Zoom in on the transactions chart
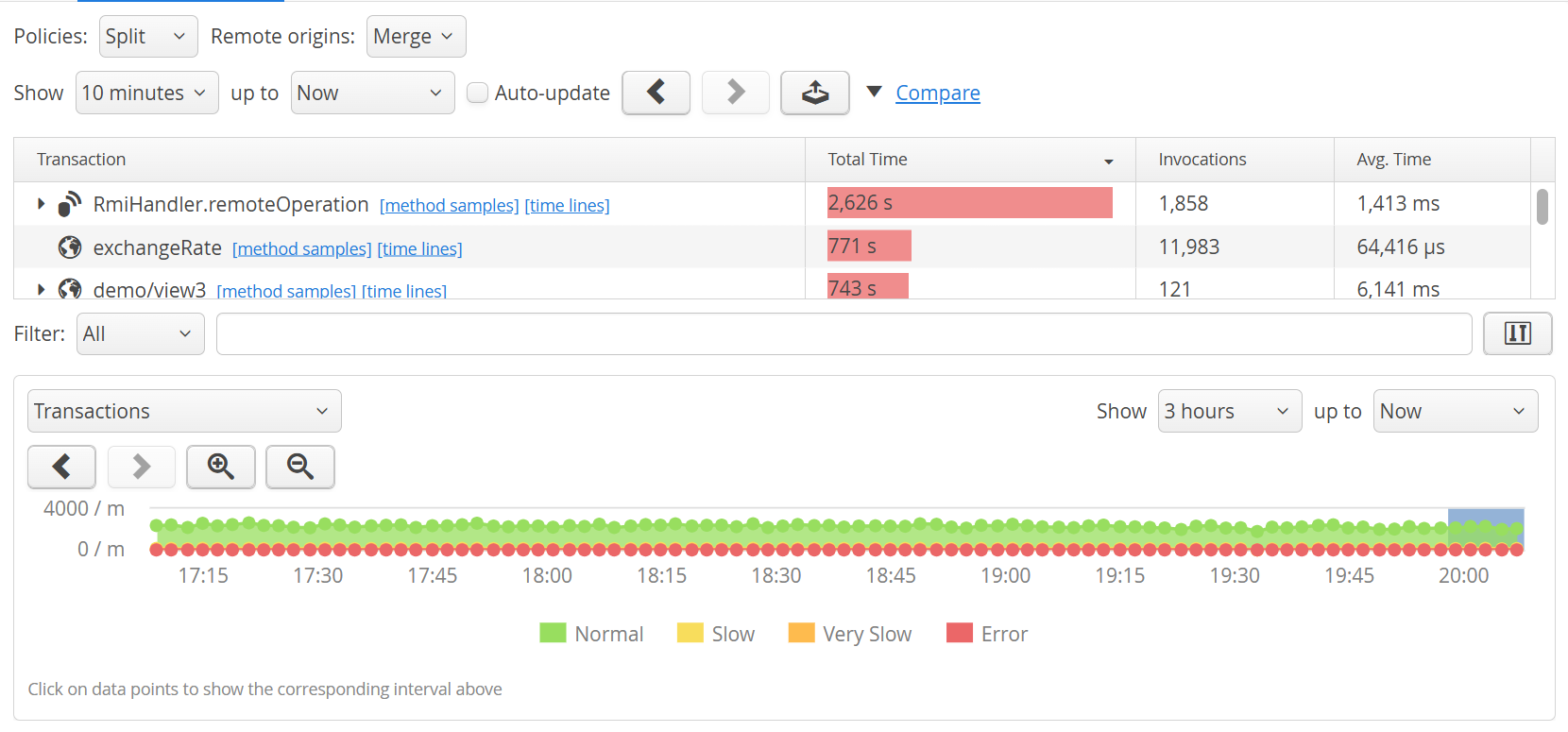1568x732 pixels. click(221, 467)
